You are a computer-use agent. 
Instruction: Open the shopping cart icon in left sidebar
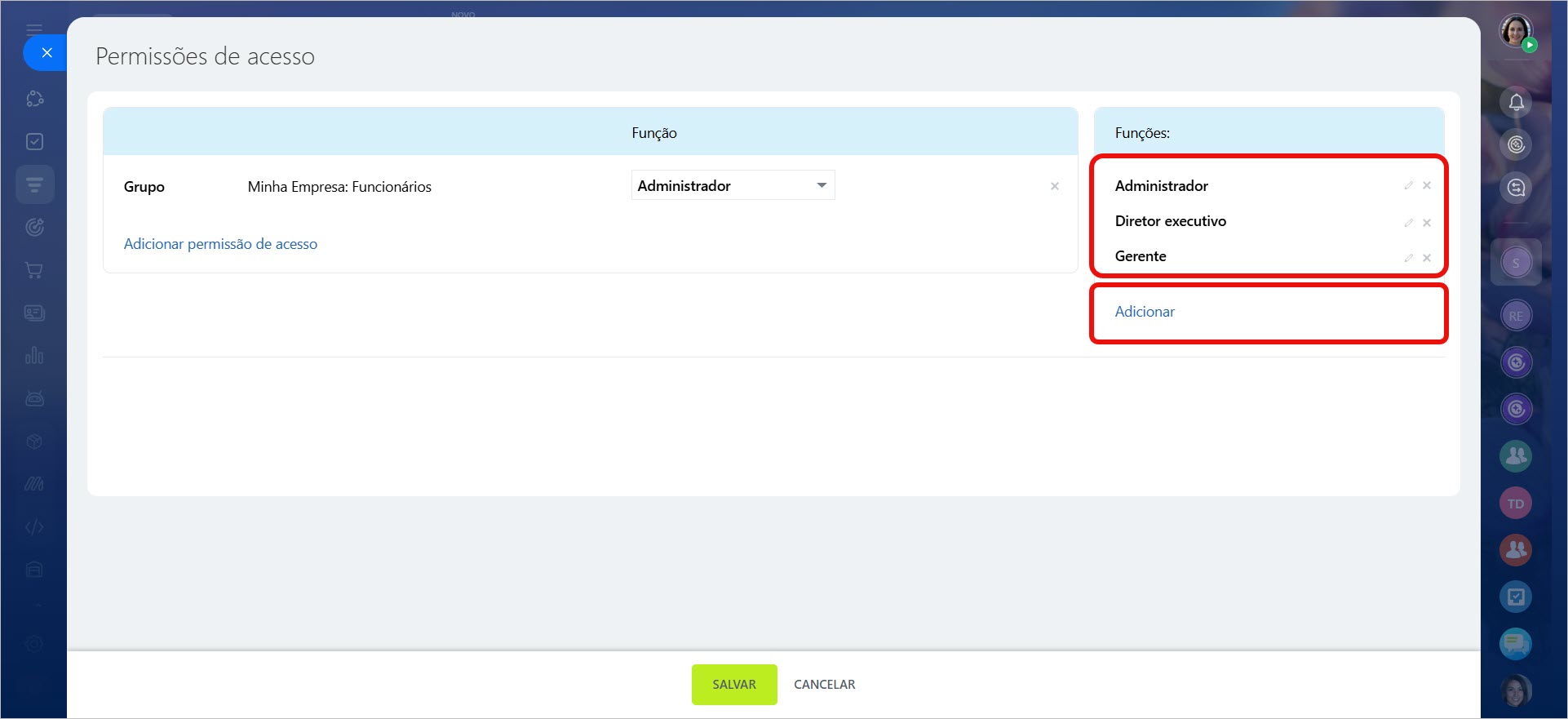[x=34, y=270]
